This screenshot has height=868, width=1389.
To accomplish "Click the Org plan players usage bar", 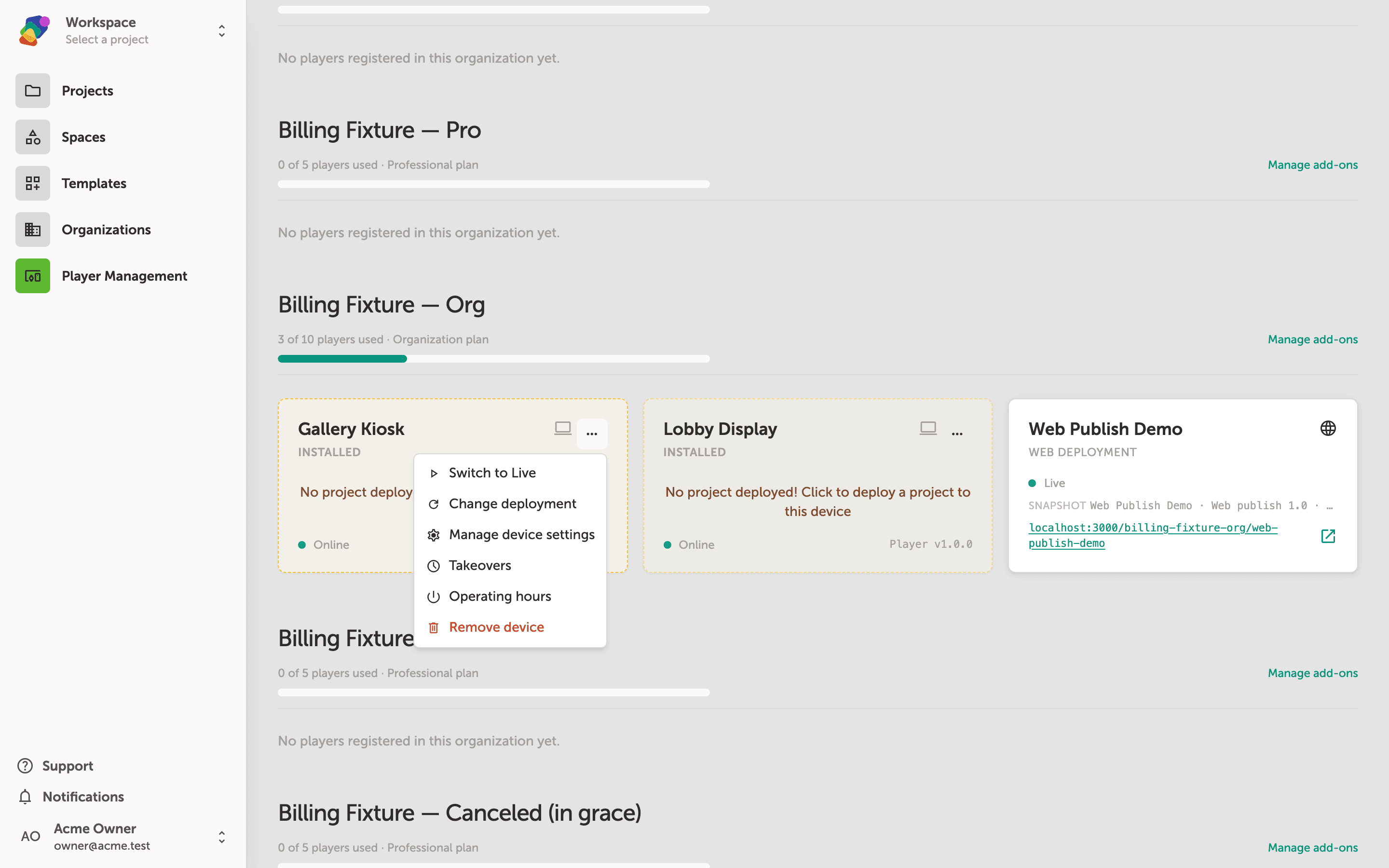I will tap(493, 359).
